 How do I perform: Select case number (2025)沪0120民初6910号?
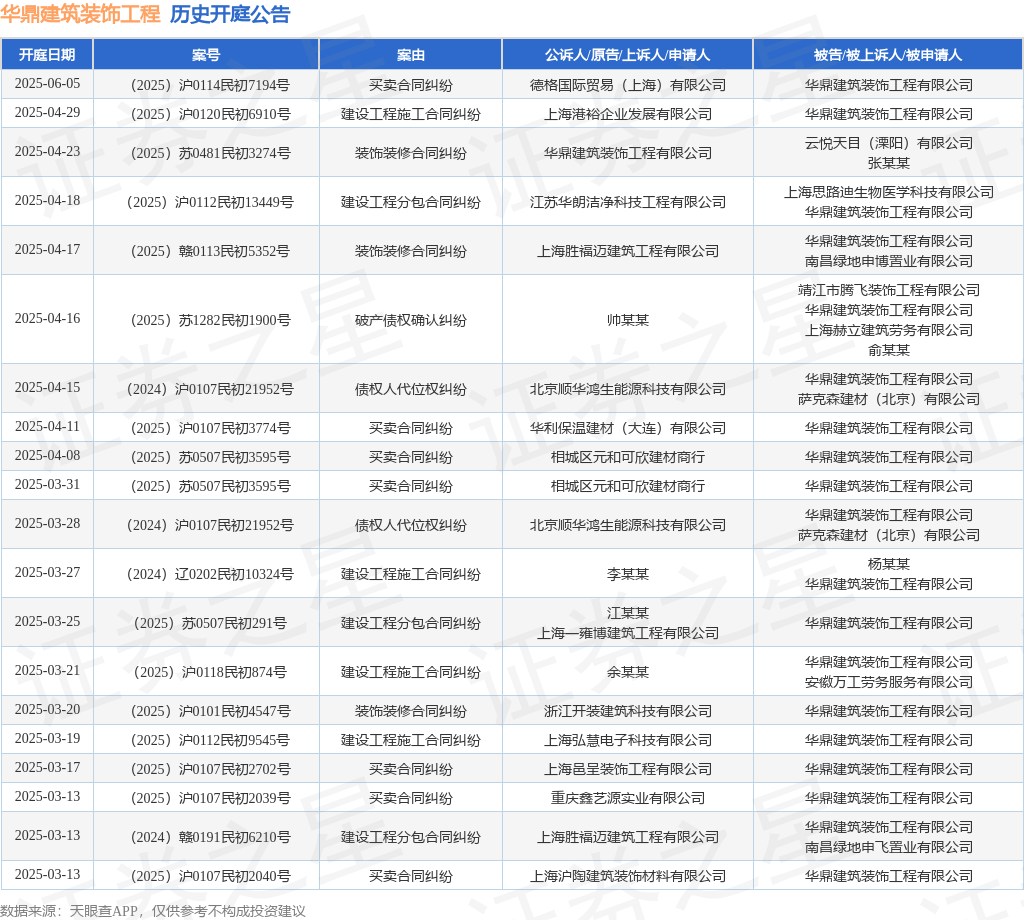(210, 114)
